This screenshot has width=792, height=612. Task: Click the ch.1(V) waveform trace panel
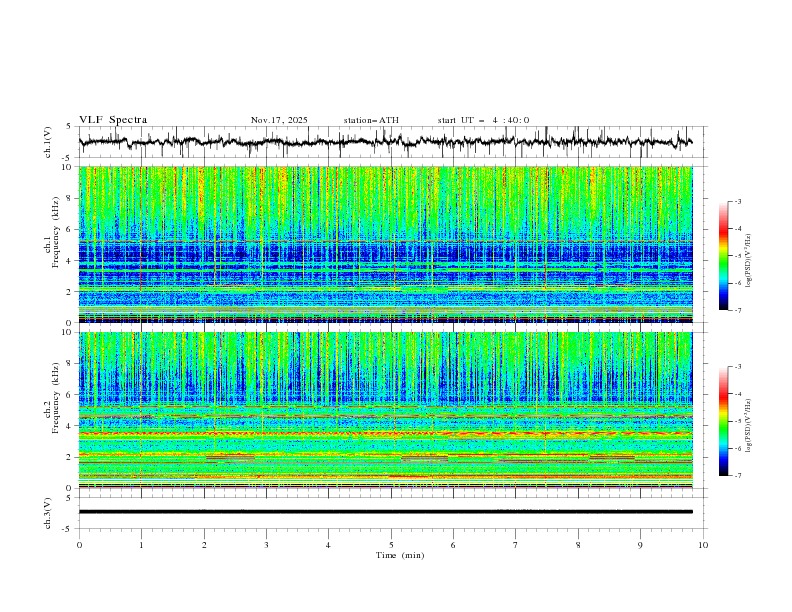[390, 142]
